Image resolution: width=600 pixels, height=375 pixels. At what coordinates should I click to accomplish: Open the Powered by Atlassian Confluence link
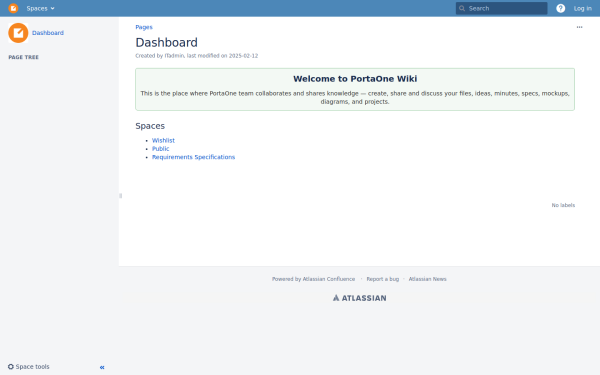(313, 279)
